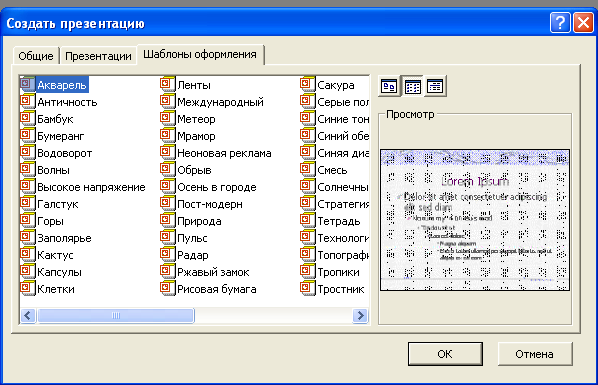598x385 pixels.
Task: Click the Отмена button
Action: [534, 354]
